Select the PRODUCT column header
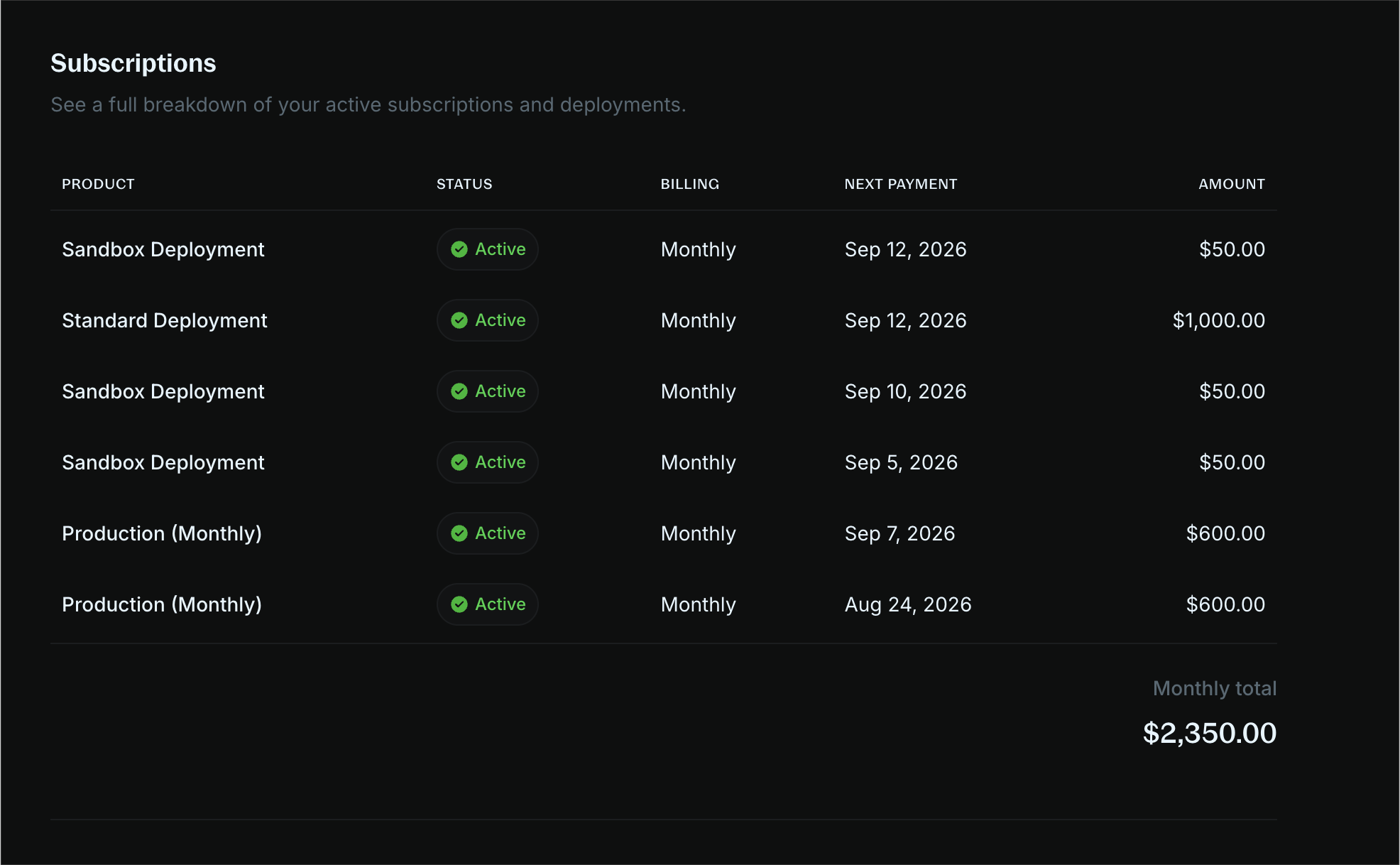Image resolution: width=1400 pixels, height=865 pixels. [98, 184]
